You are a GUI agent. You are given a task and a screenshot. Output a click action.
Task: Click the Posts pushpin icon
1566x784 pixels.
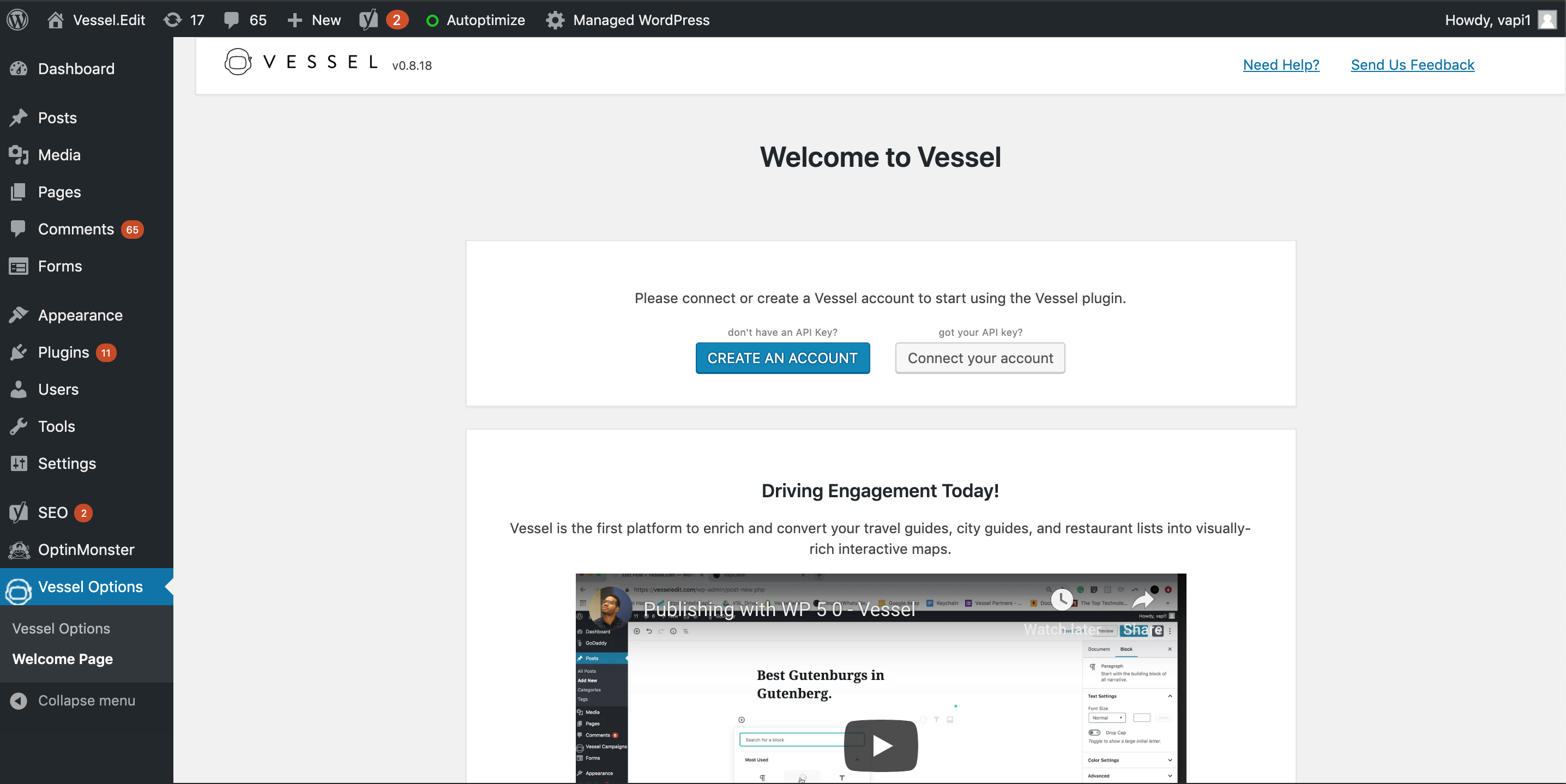point(18,117)
